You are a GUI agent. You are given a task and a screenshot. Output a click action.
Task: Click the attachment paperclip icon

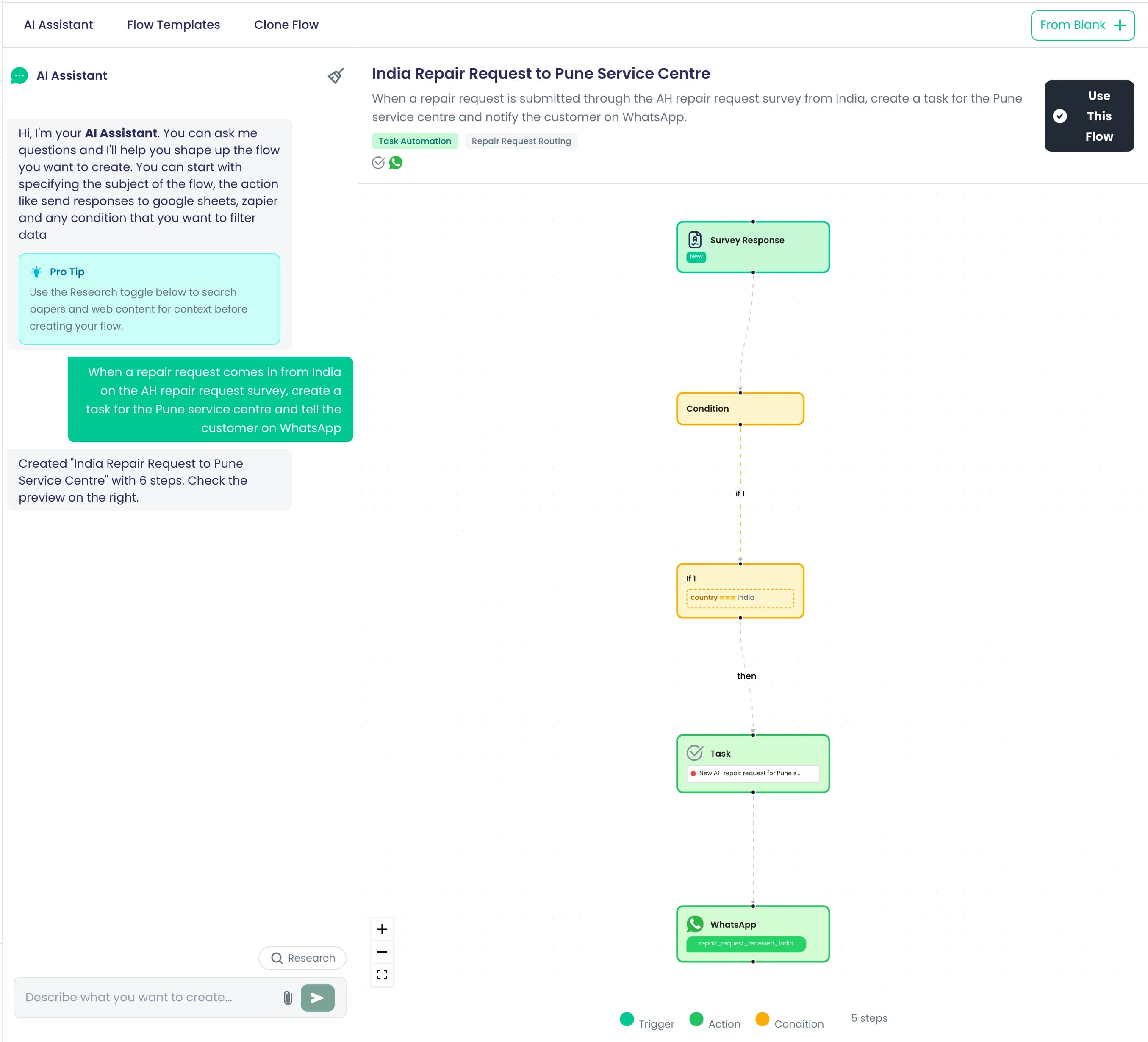coord(288,998)
